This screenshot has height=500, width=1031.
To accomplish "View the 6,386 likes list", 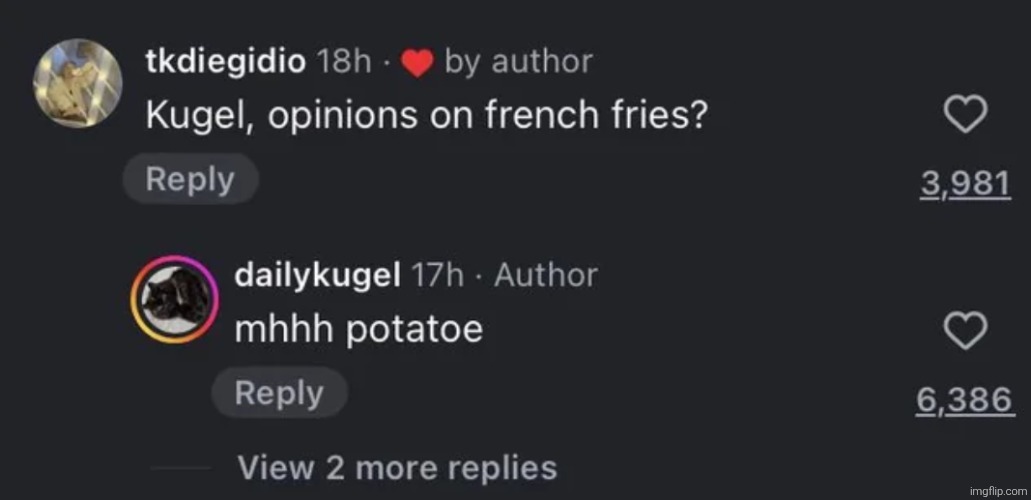I will coord(965,399).
